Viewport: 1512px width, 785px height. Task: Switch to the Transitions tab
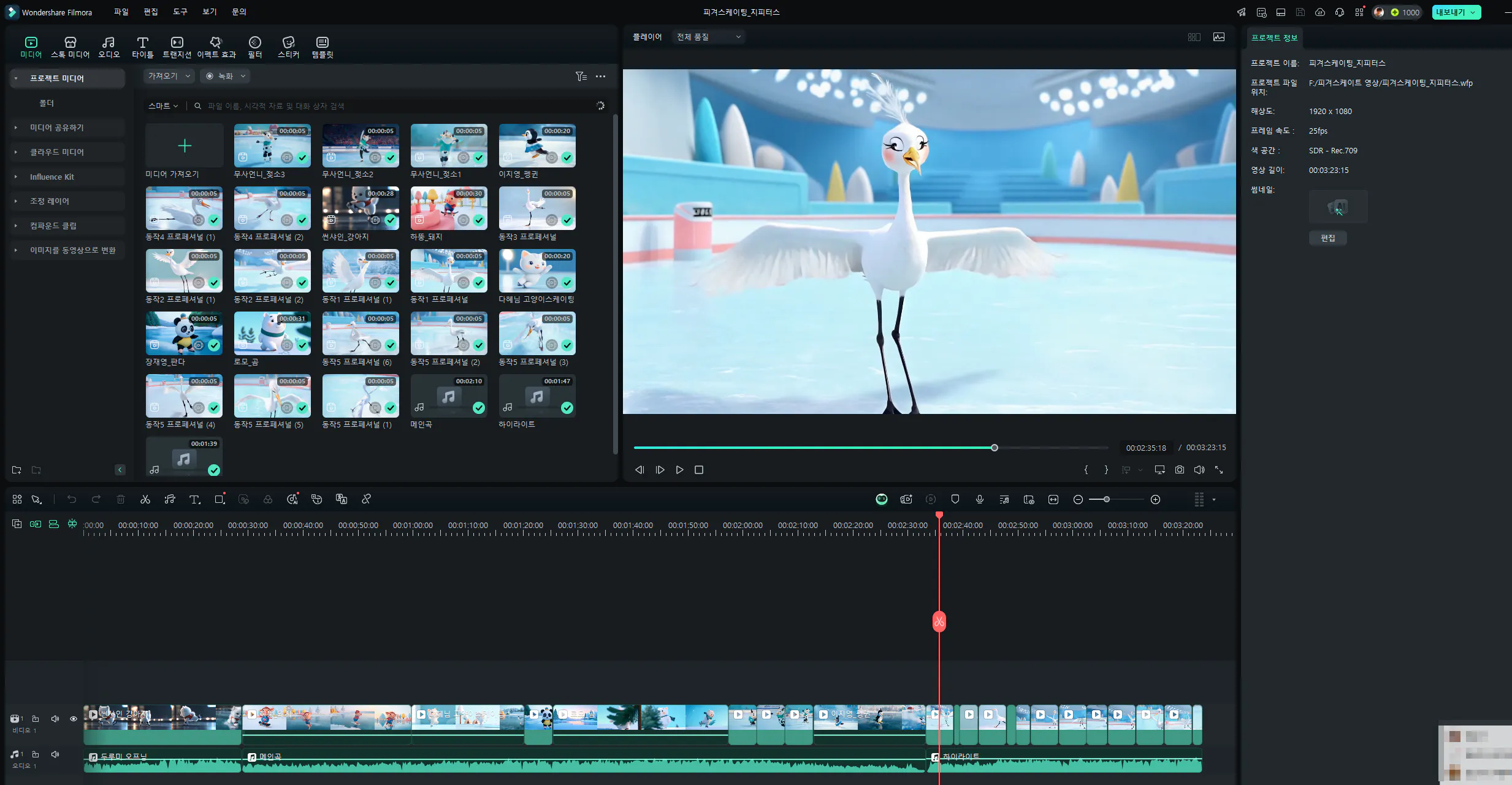coord(177,47)
